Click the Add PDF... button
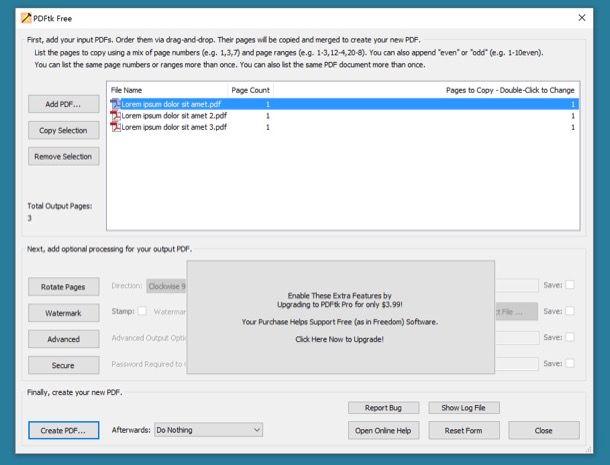Image resolution: width=610 pixels, height=465 pixels. pos(63,104)
